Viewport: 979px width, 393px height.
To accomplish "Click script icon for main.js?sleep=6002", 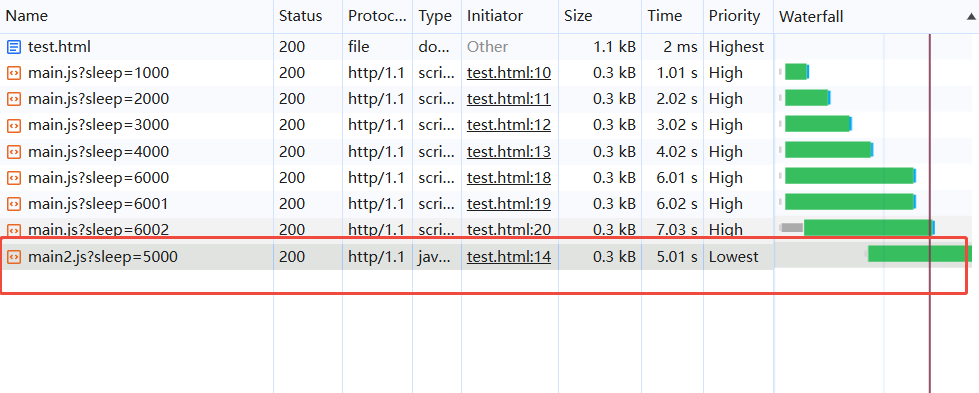I will point(14,230).
